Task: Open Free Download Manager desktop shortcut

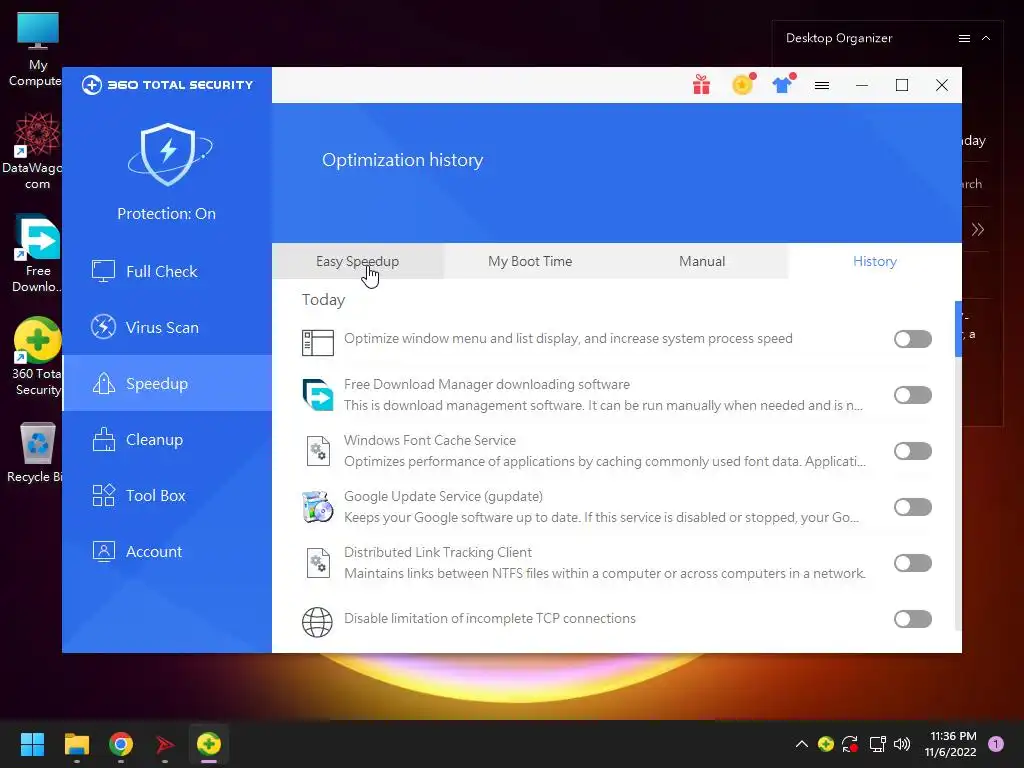Action: click(37, 253)
